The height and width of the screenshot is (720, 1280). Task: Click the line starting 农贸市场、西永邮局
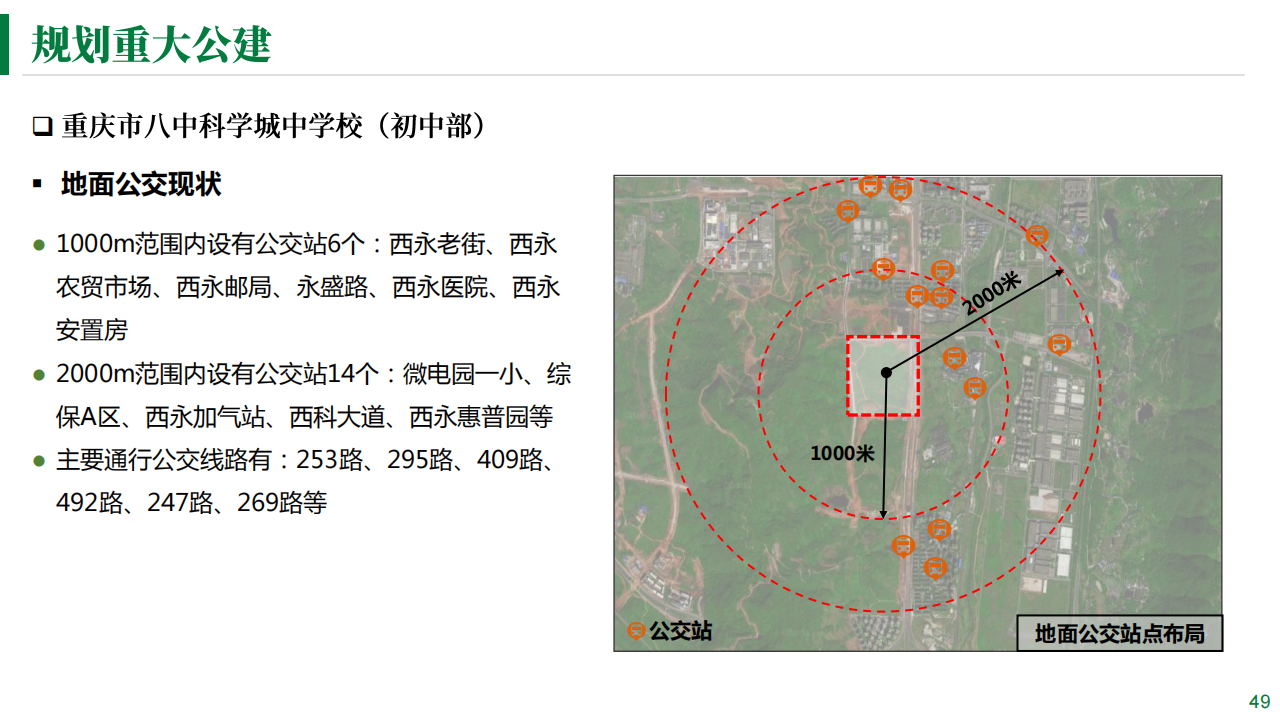308,288
